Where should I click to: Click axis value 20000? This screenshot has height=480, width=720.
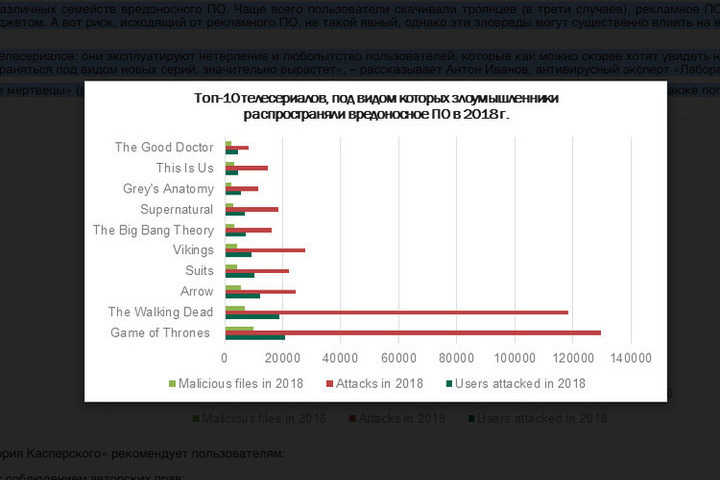coord(282,358)
